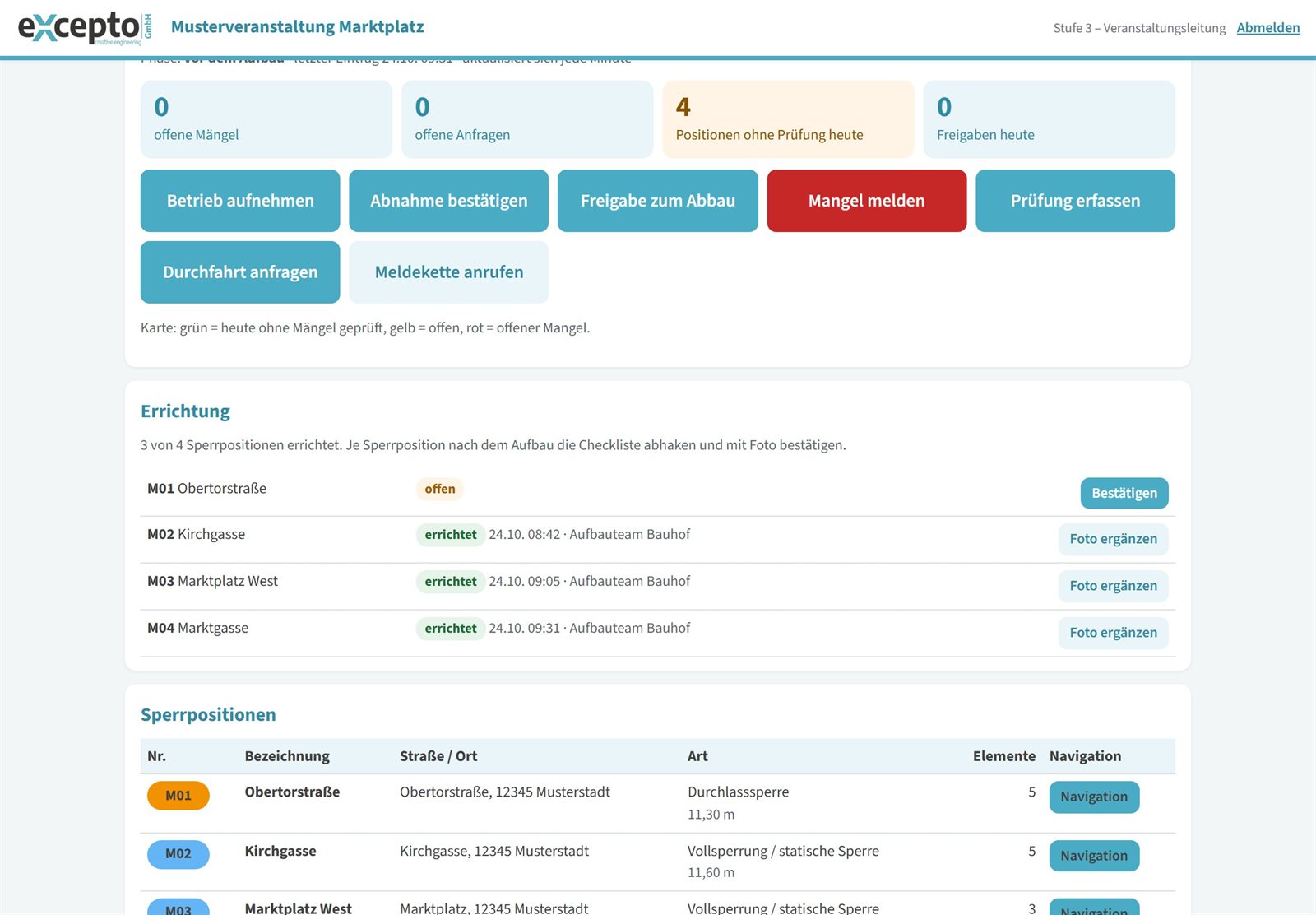Request passage via Durchfahrt anfragen
Image resolution: width=1316 pixels, height=915 pixels.
pos(240,272)
